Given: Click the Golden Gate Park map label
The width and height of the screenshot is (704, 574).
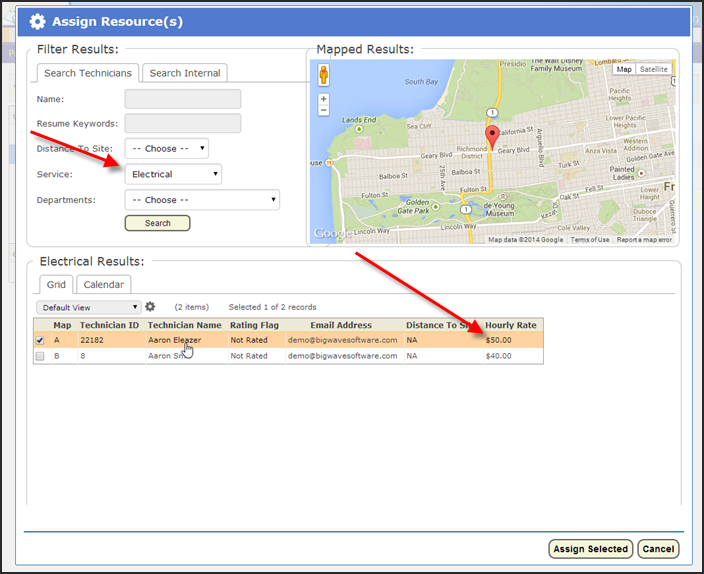Looking at the screenshot, I should (414, 206).
